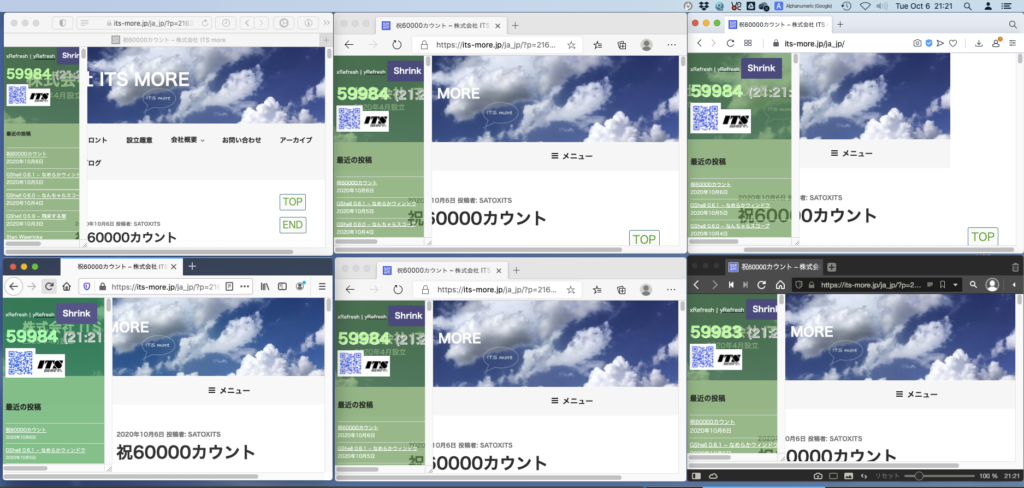Click the capture page icon in Vivaldi status bar
This screenshot has width=1024, height=488.
point(817,476)
